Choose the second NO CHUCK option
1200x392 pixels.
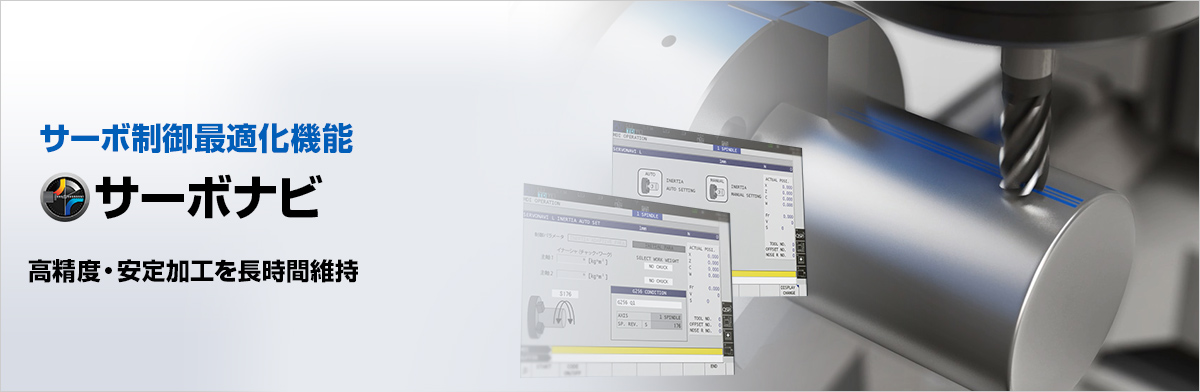[x=658, y=282]
